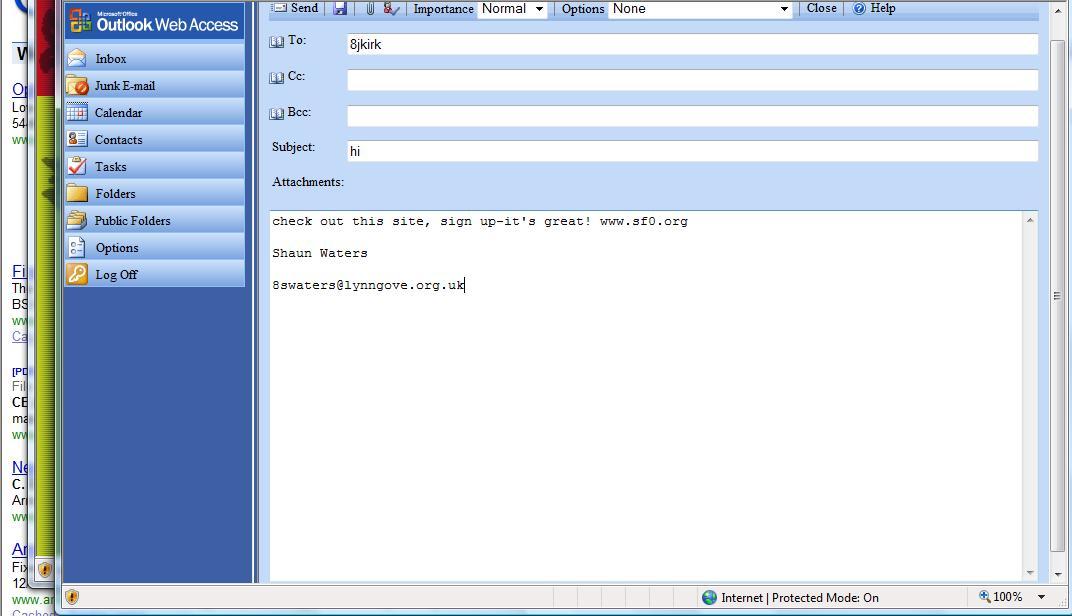Click the paperclip attachment icon

tap(369, 9)
